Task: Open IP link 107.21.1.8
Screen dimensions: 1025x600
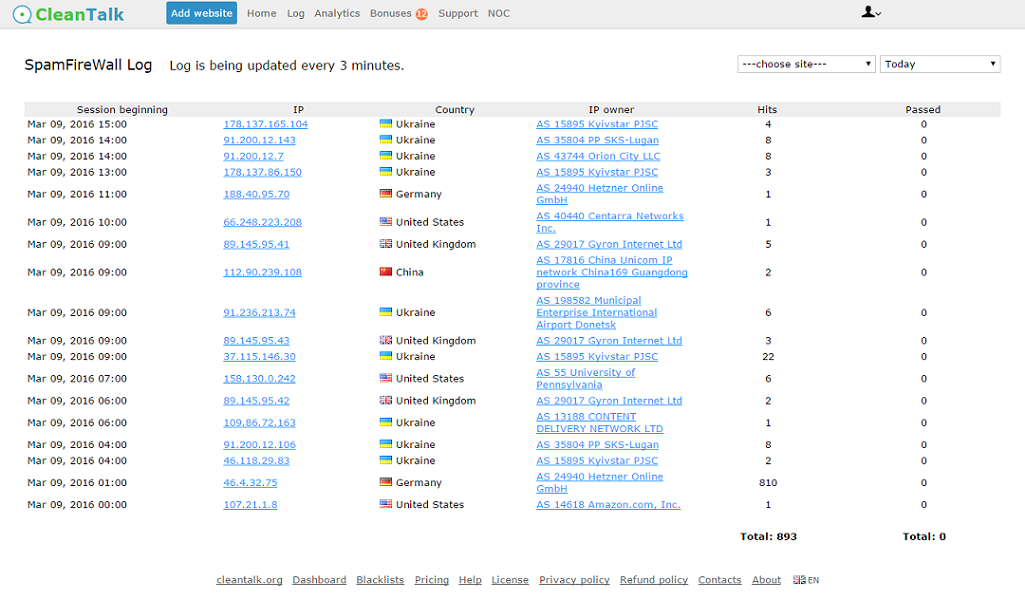Action: [x=250, y=505]
